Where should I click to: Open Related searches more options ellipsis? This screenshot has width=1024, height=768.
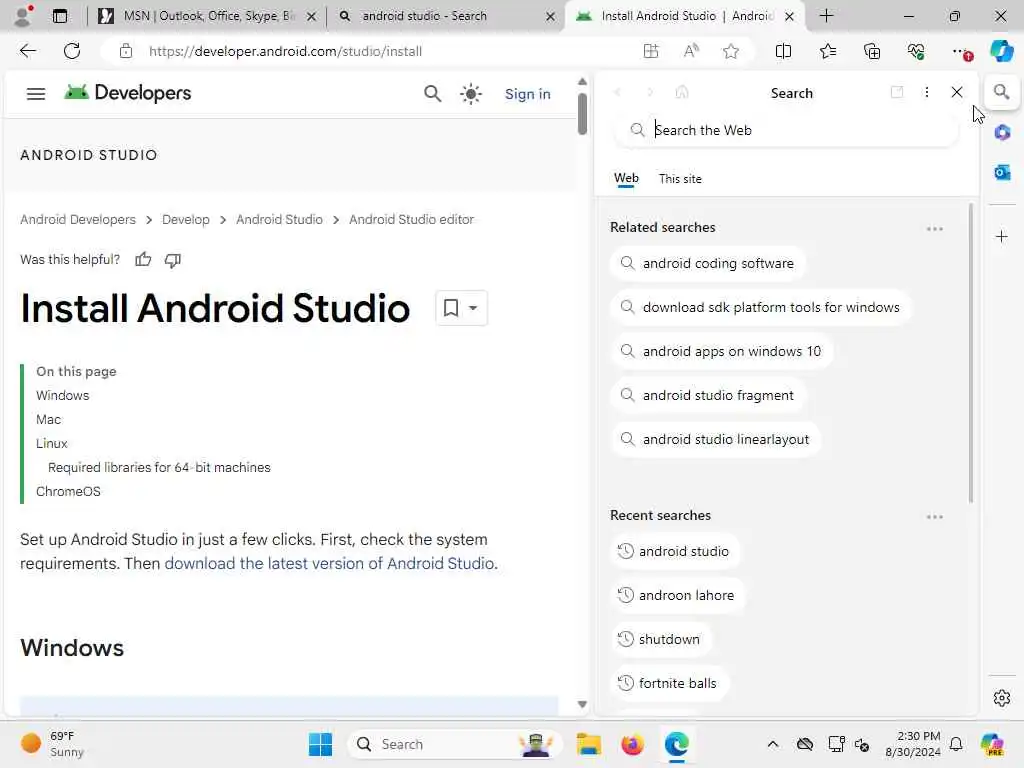pyautogui.click(x=935, y=229)
